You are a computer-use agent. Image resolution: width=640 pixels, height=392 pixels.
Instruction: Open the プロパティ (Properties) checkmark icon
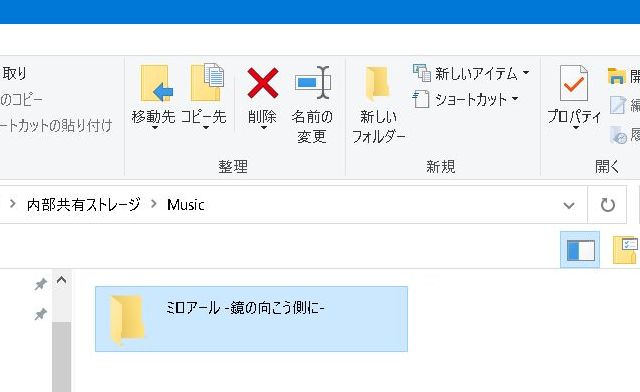(573, 83)
